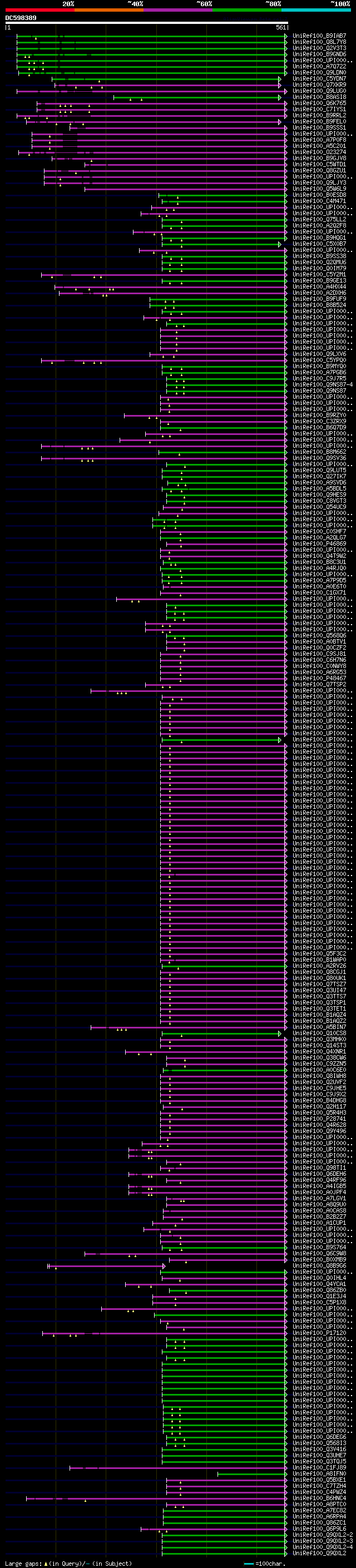Select hit label UniRef100_P48467
This screenshot has width=356, height=1568.
pos(319,678)
